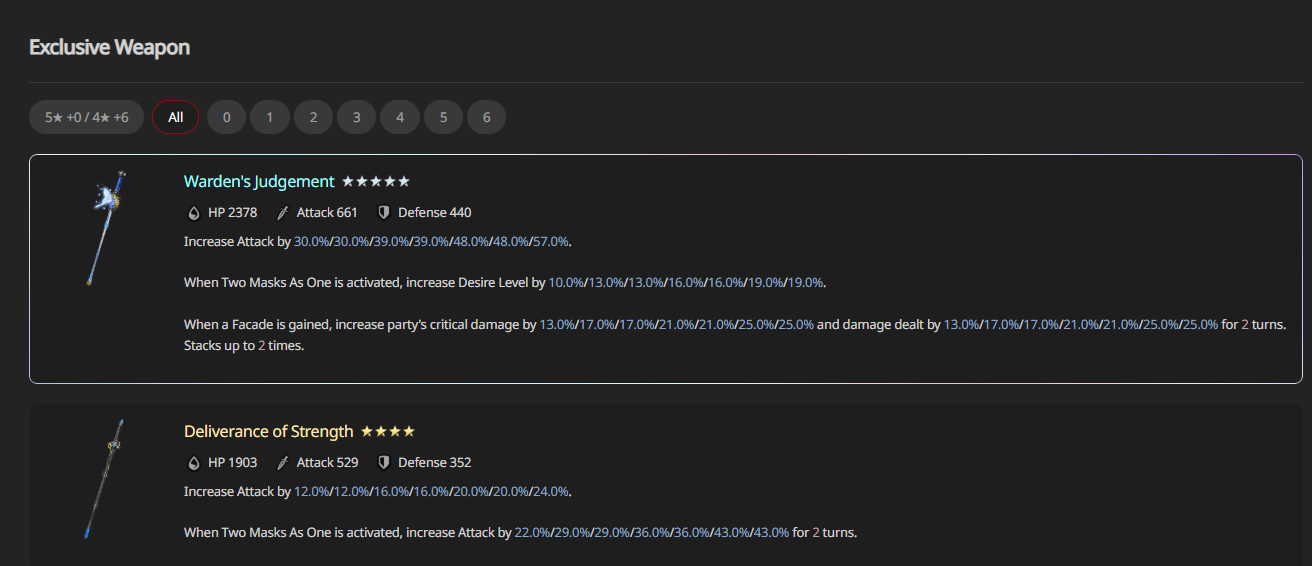Click the HP 1903 stat value

coord(233,462)
